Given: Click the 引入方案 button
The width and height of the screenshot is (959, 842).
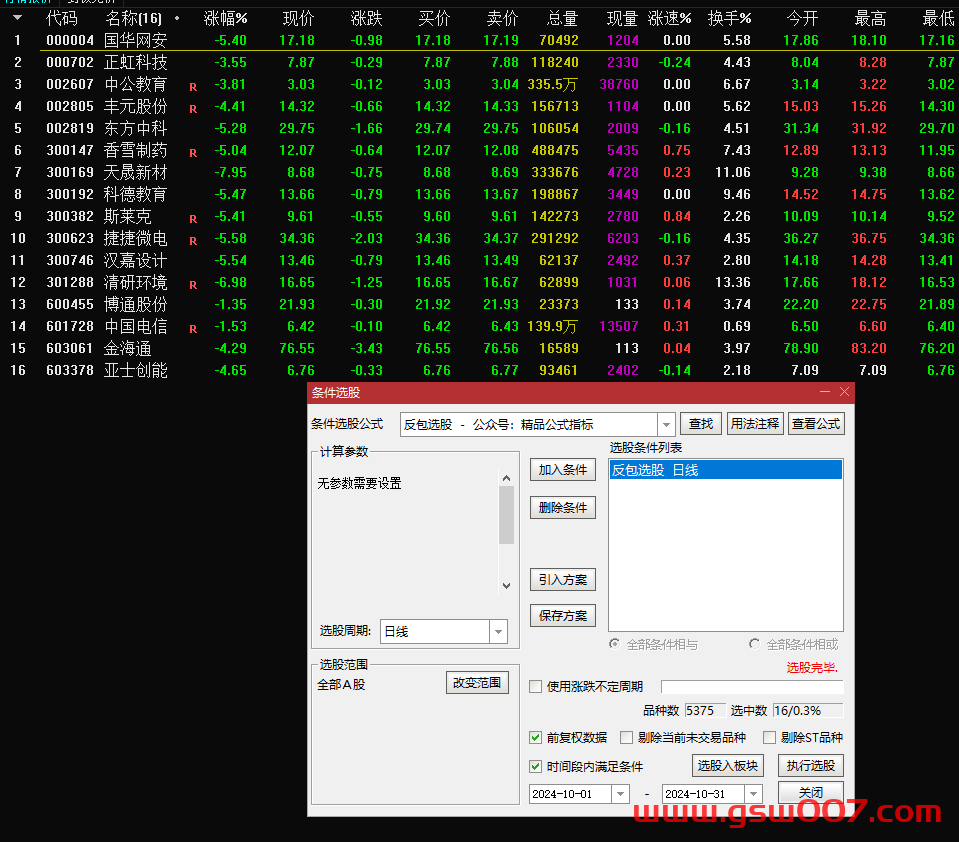Looking at the screenshot, I should pos(563,580).
